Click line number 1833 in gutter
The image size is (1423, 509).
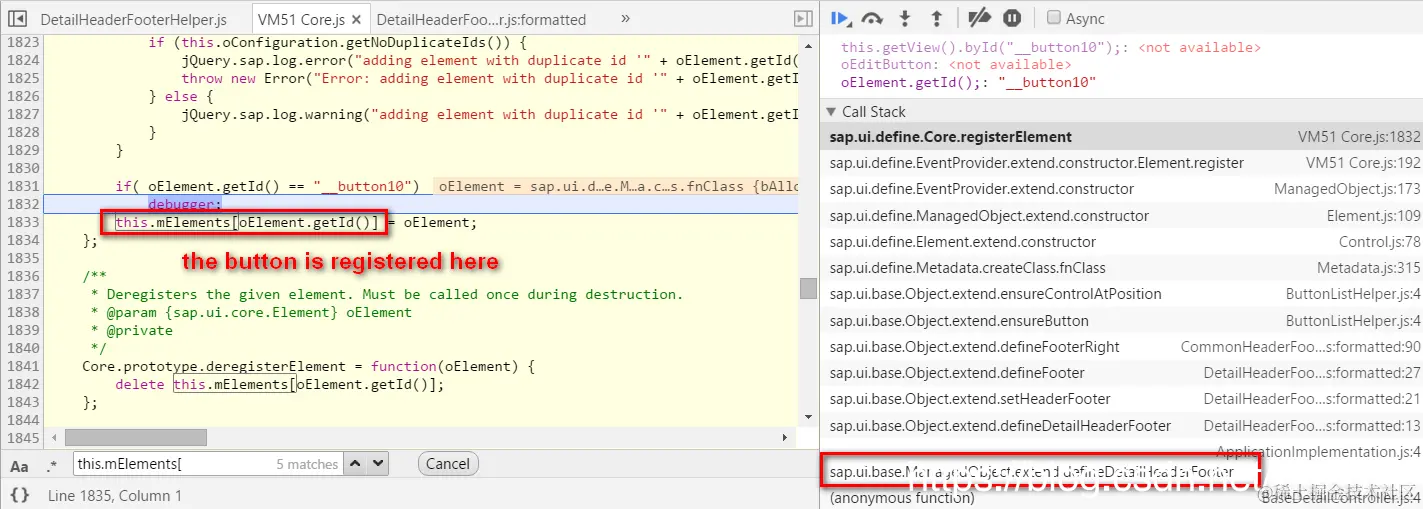23,222
